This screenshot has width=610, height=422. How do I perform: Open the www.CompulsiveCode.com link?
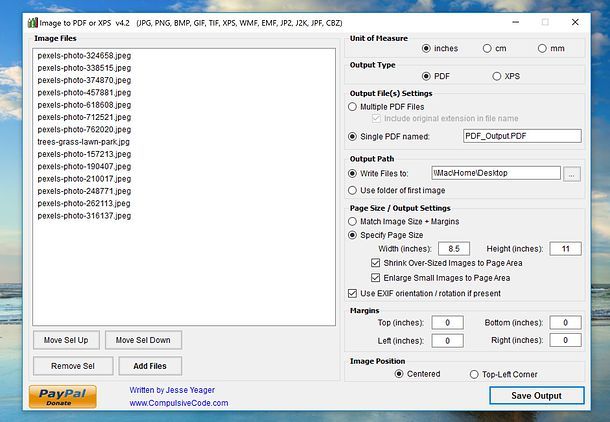pyautogui.click(x=179, y=403)
